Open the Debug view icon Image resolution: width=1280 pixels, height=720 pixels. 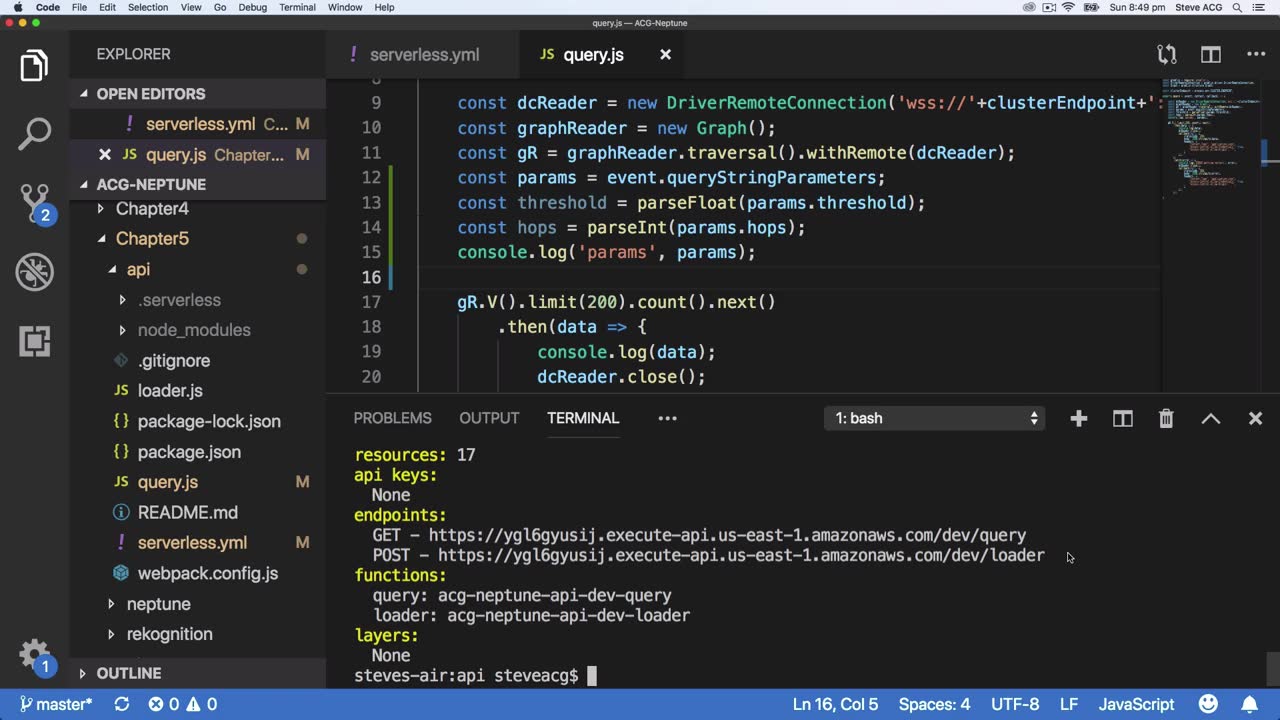click(x=34, y=272)
